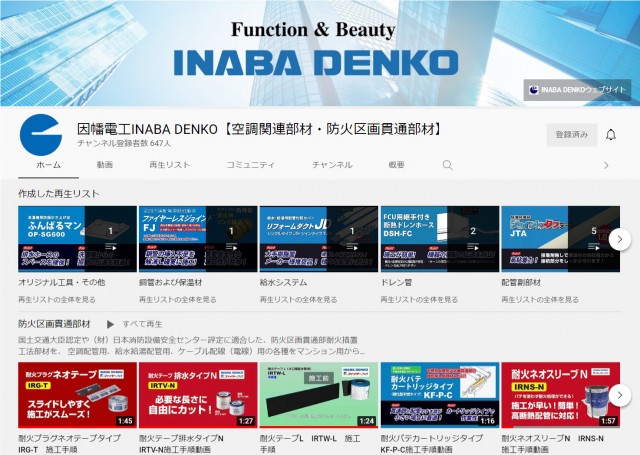
Task: Open JTA playlist thumbnail
Action: pyautogui.click(x=560, y=239)
